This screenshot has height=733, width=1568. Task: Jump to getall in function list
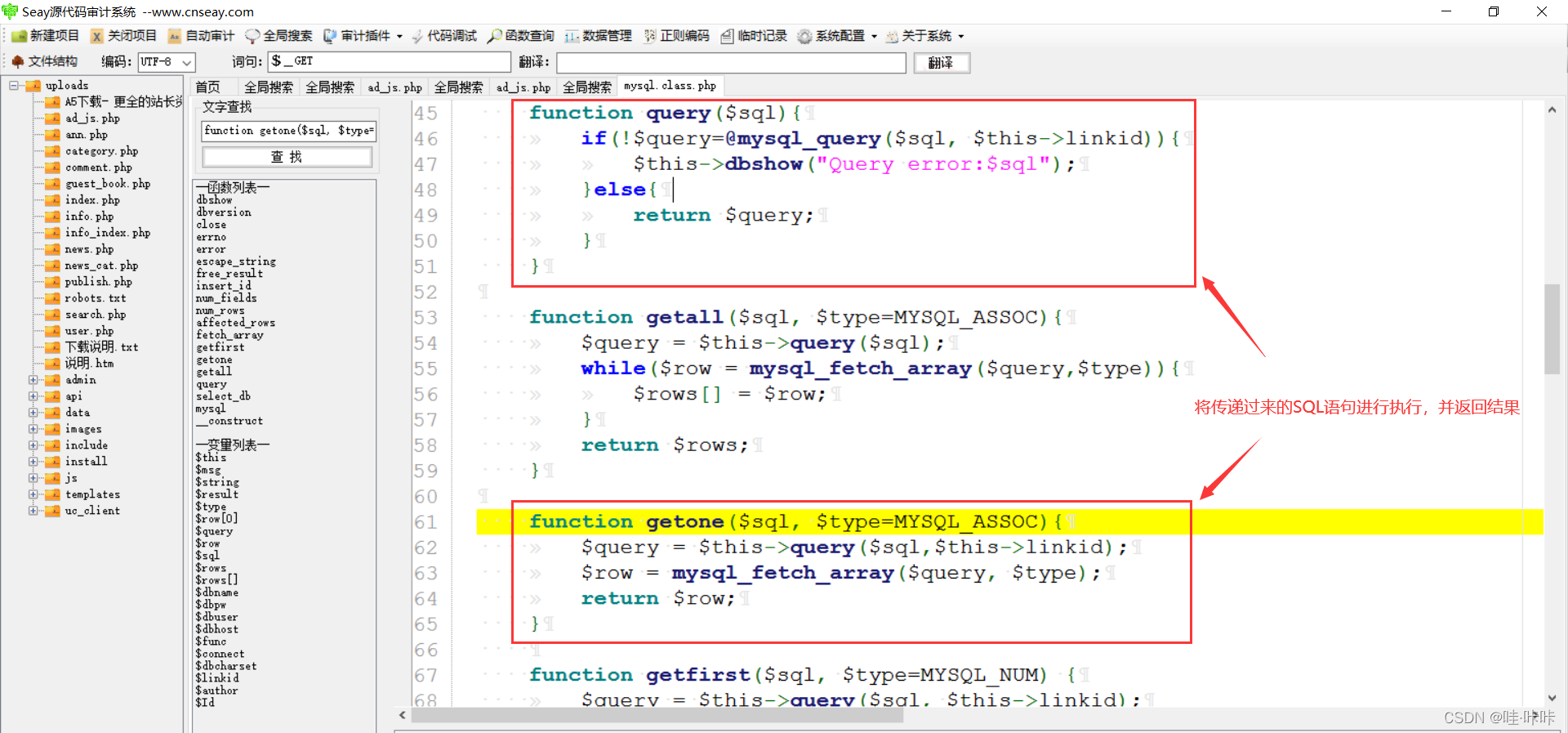(214, 372)
